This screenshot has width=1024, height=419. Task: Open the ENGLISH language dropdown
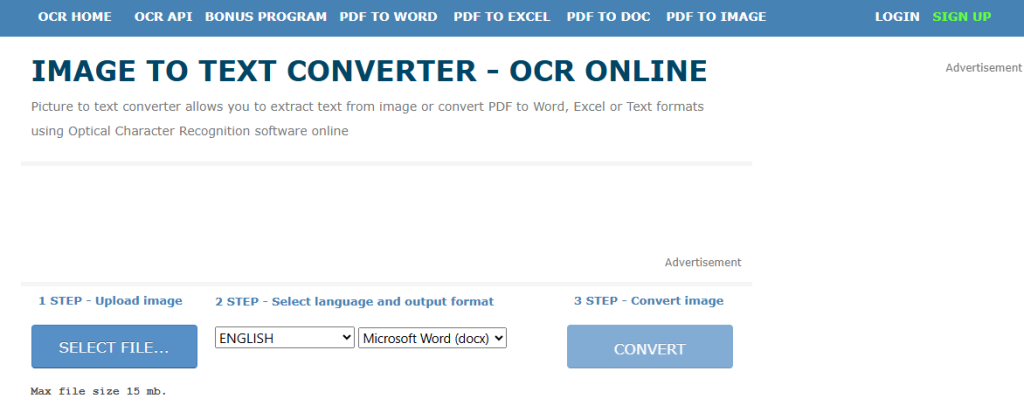point(285,338)
